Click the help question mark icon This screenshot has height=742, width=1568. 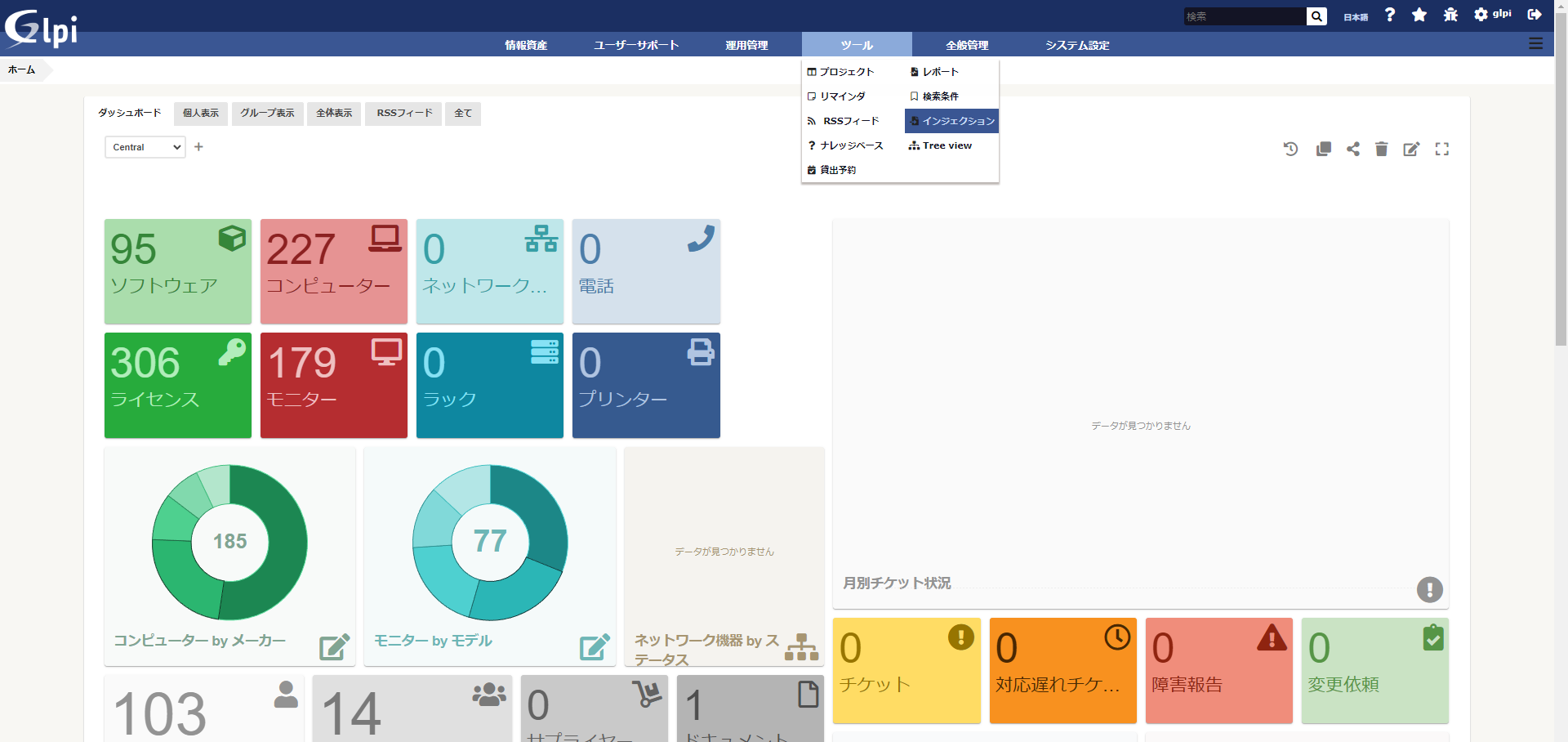tap(1390, 15)
